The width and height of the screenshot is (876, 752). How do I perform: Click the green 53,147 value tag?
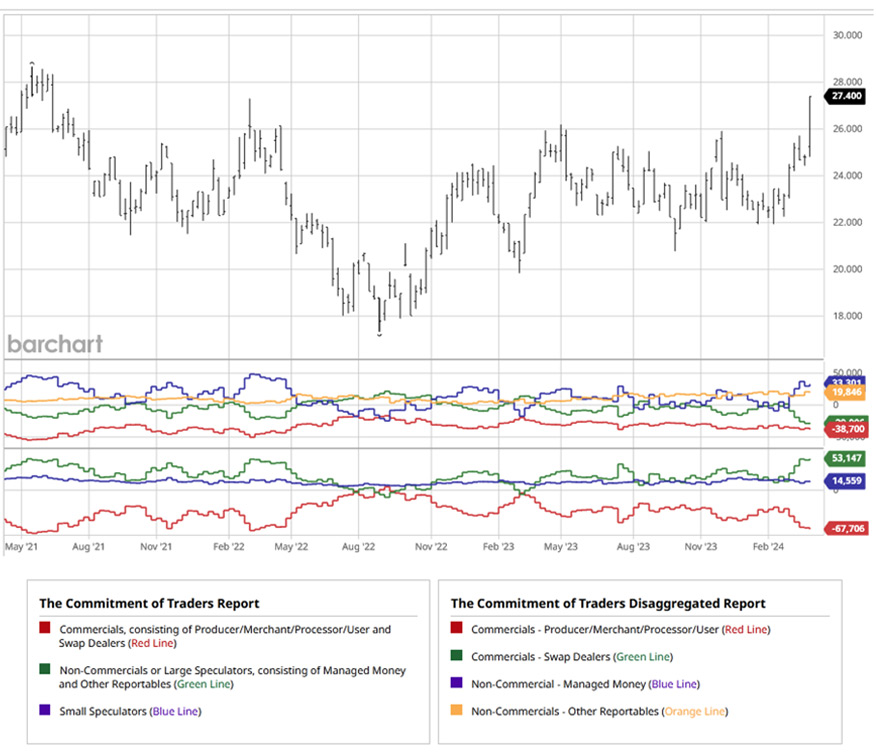pos(848,459)
